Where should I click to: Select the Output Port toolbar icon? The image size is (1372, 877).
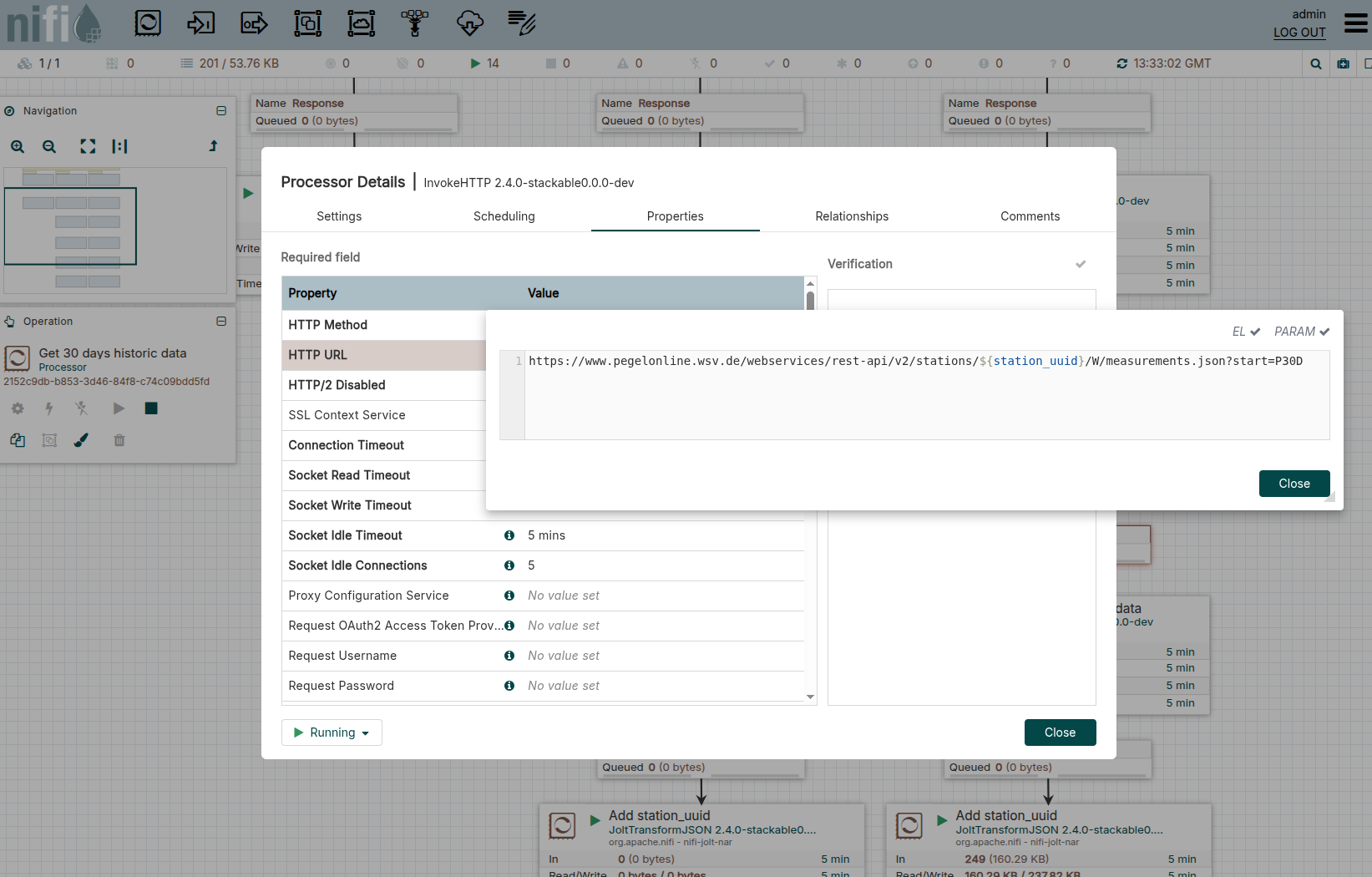tap(254, 23)
